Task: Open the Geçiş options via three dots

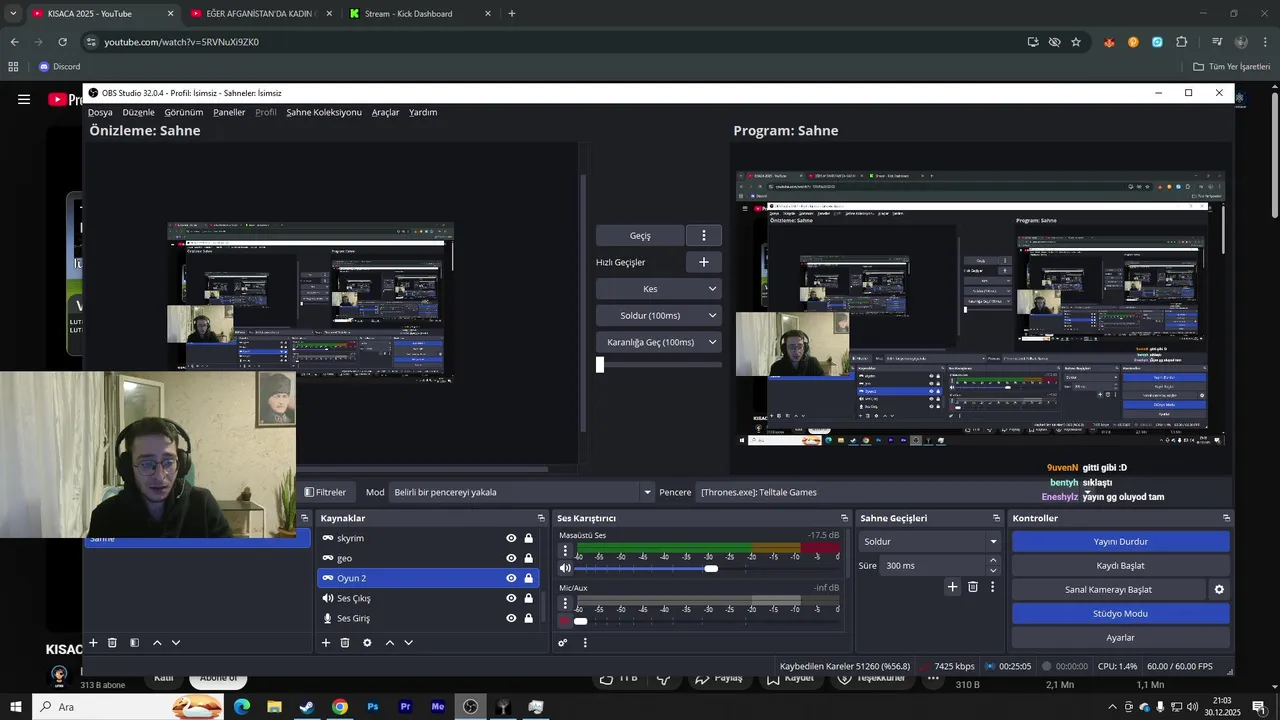Action: coord(704,236)
